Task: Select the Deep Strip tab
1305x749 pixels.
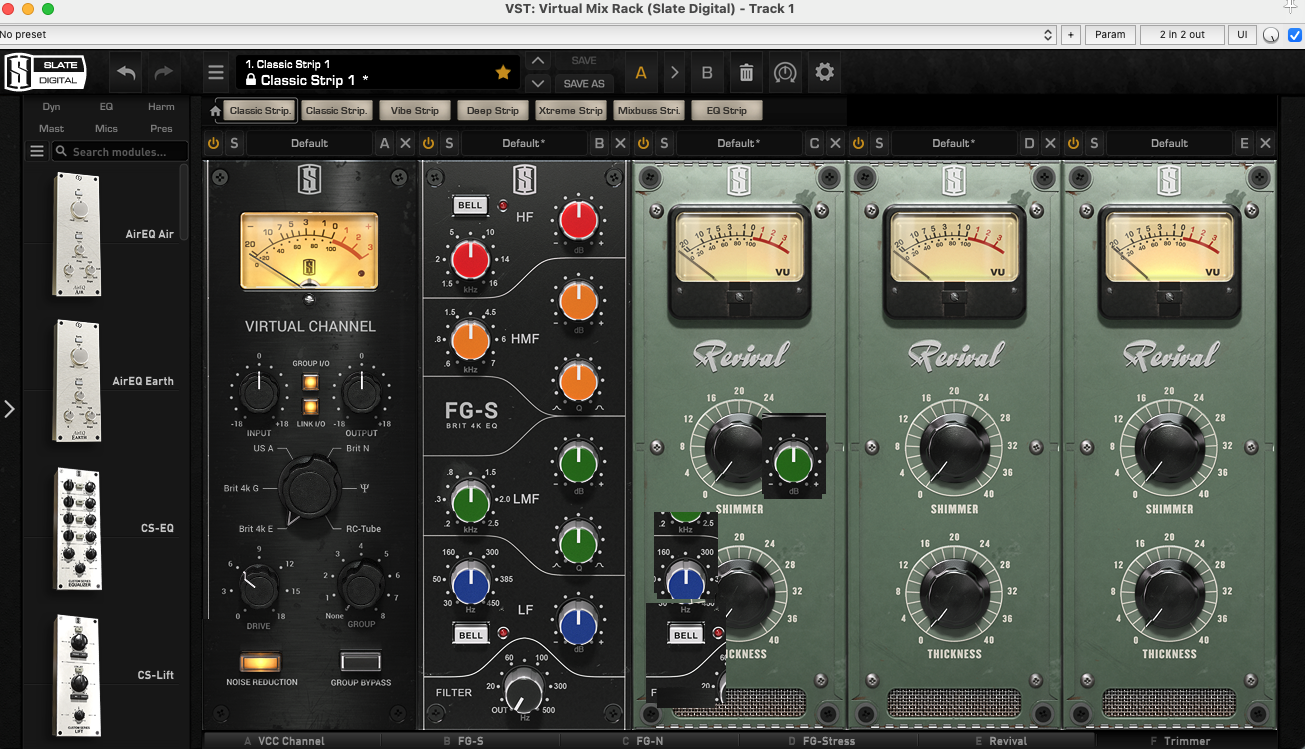Action: (x=492, y=111)
